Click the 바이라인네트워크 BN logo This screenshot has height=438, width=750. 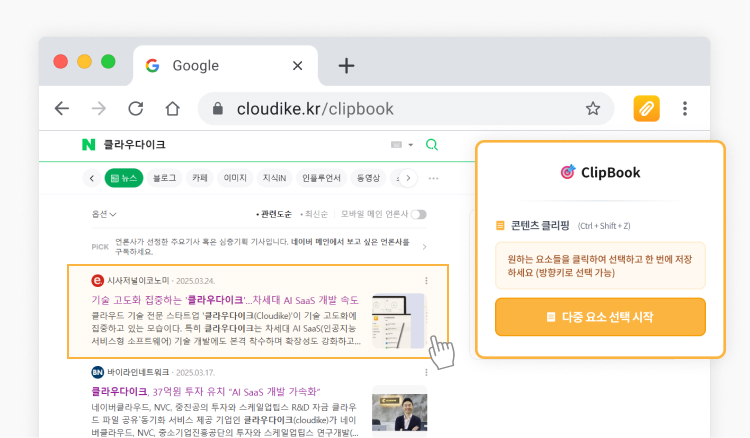pyautogui.click(x=97, y=372)
